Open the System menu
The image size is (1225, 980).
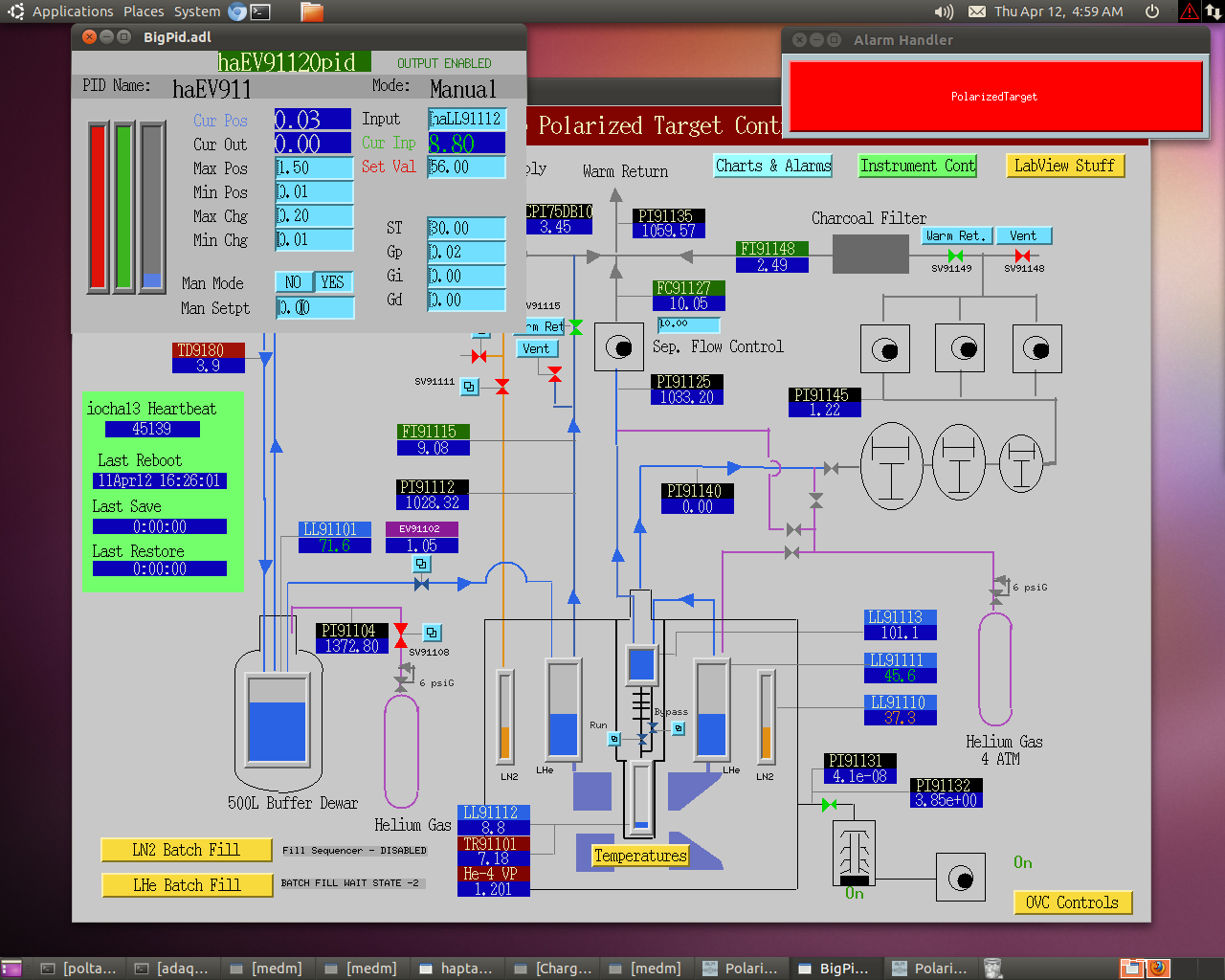[x=197, y=11]
